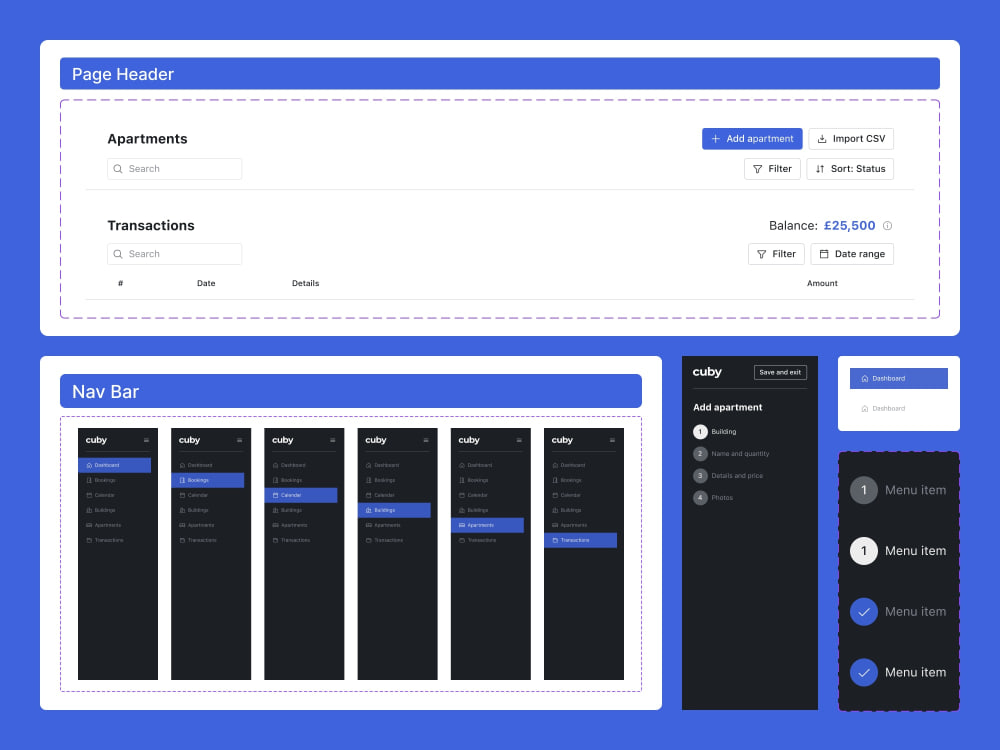Select the highlighted Buildings item in the fourth nav bar
The width and height of the screenshot is (1000, 750).
tap(394, 510)
